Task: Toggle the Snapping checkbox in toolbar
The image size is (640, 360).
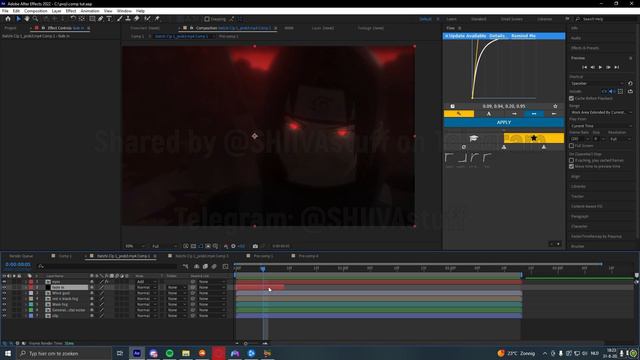Action: (207, 19)
